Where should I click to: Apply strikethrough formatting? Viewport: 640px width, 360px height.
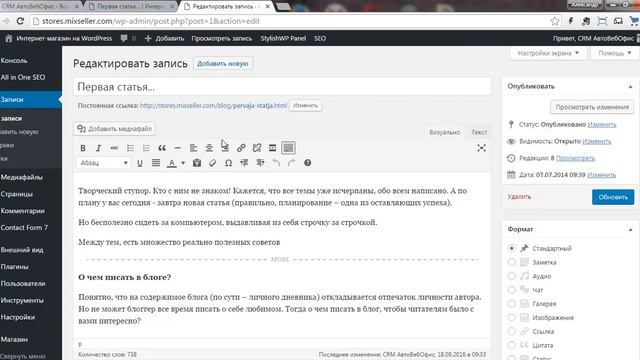(114, 148)
